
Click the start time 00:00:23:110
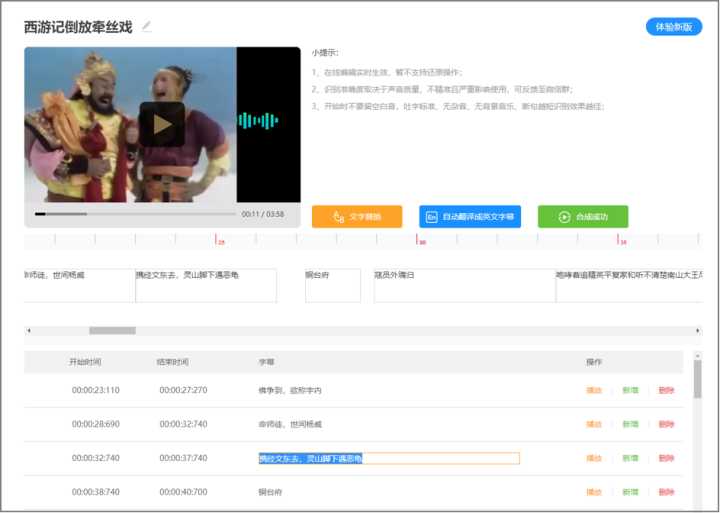(x=96, y=390)
